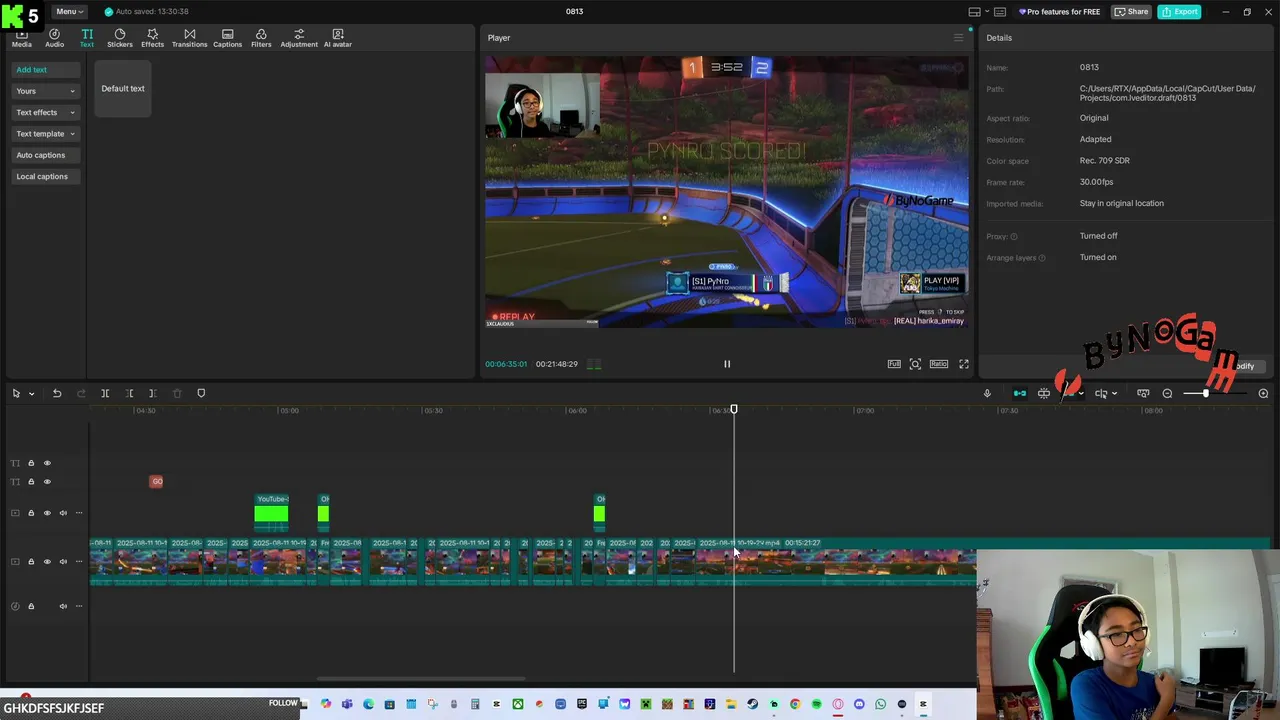Open the Adjustment tab

click(299, 38)
